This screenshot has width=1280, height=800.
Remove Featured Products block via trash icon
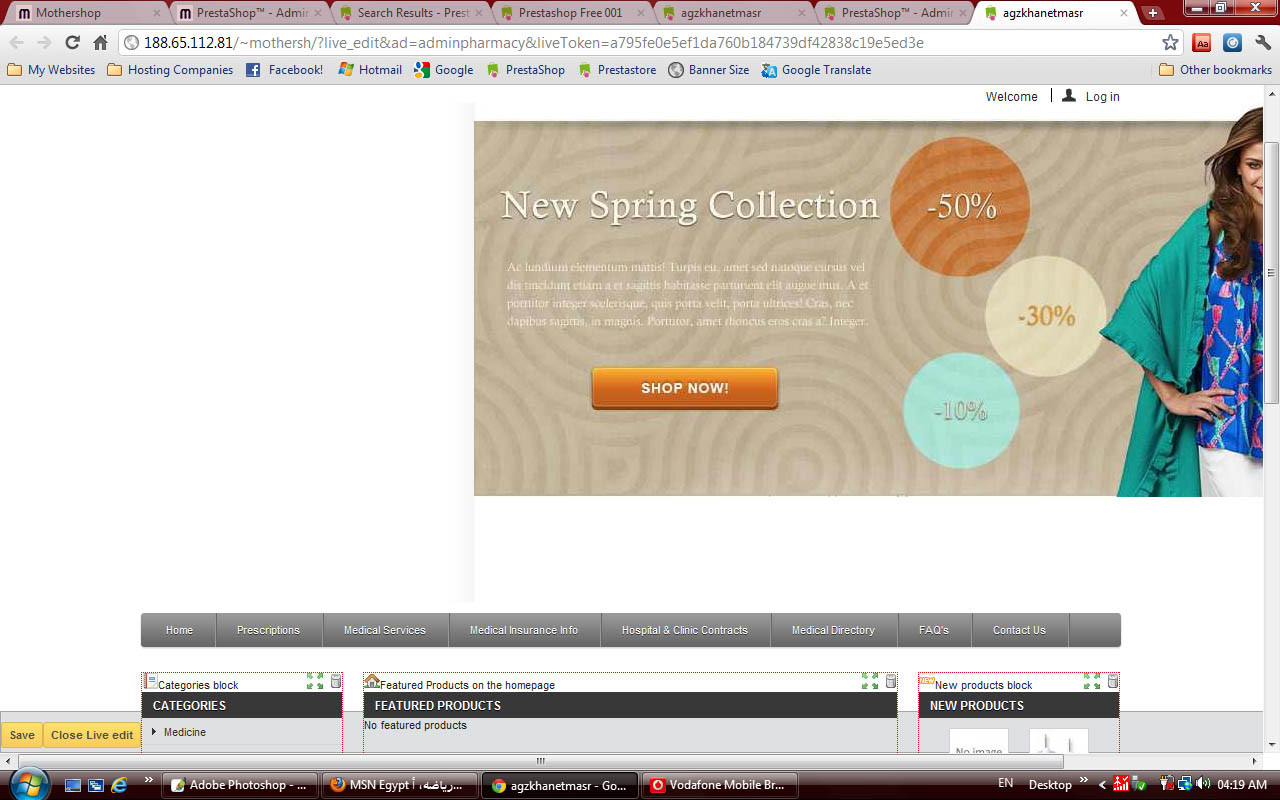[891, 681]
